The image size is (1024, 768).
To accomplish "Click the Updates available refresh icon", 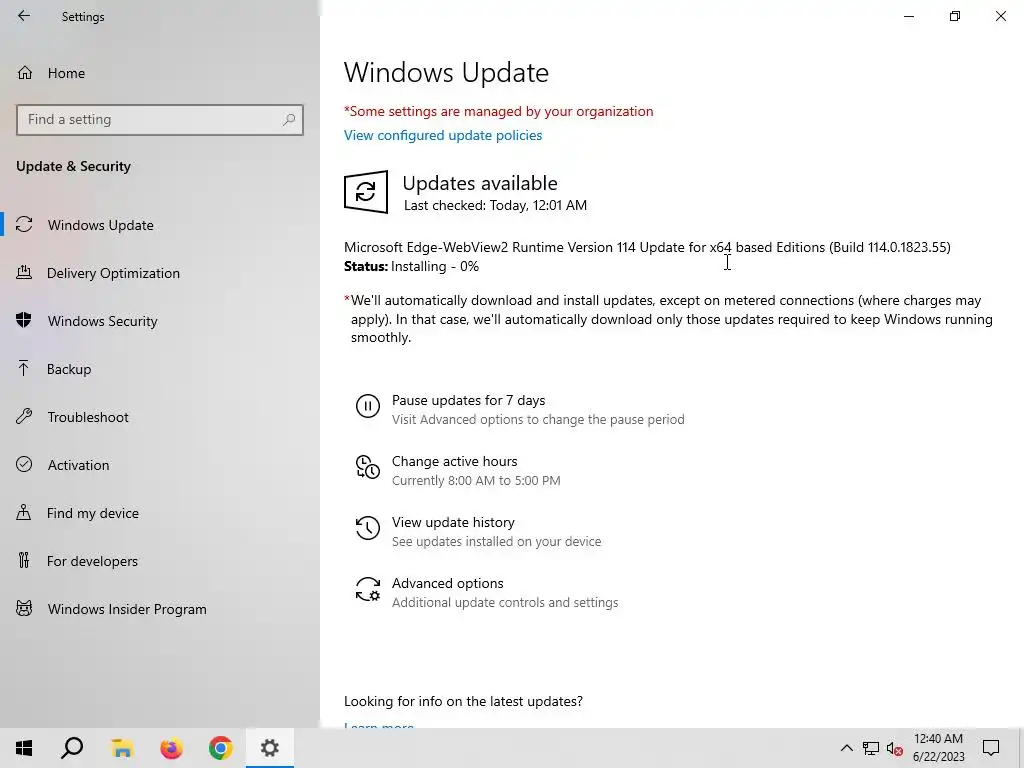I will (x=366, y=192).
